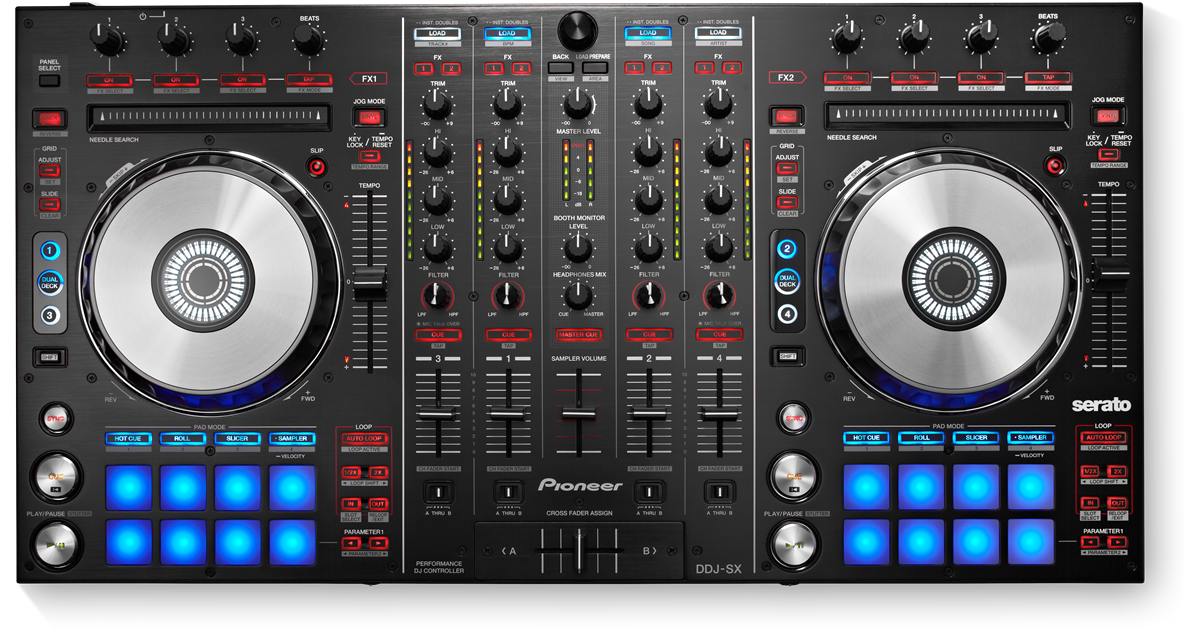Enable the MASTER CUE headphone button
The width and height of the screenshot is (1200, 630).
579,334
